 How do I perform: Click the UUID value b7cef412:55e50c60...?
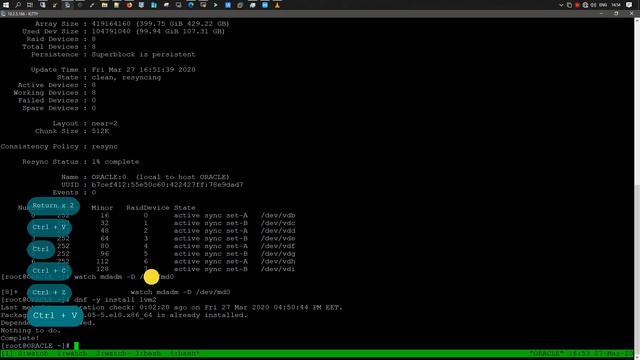pos(167,185)
